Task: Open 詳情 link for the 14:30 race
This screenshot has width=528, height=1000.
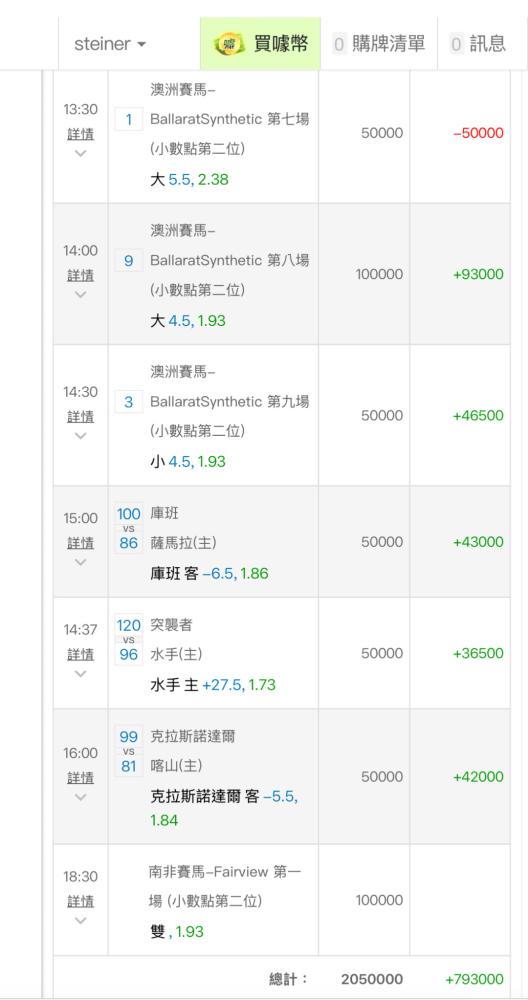Action: click(80, 416)
